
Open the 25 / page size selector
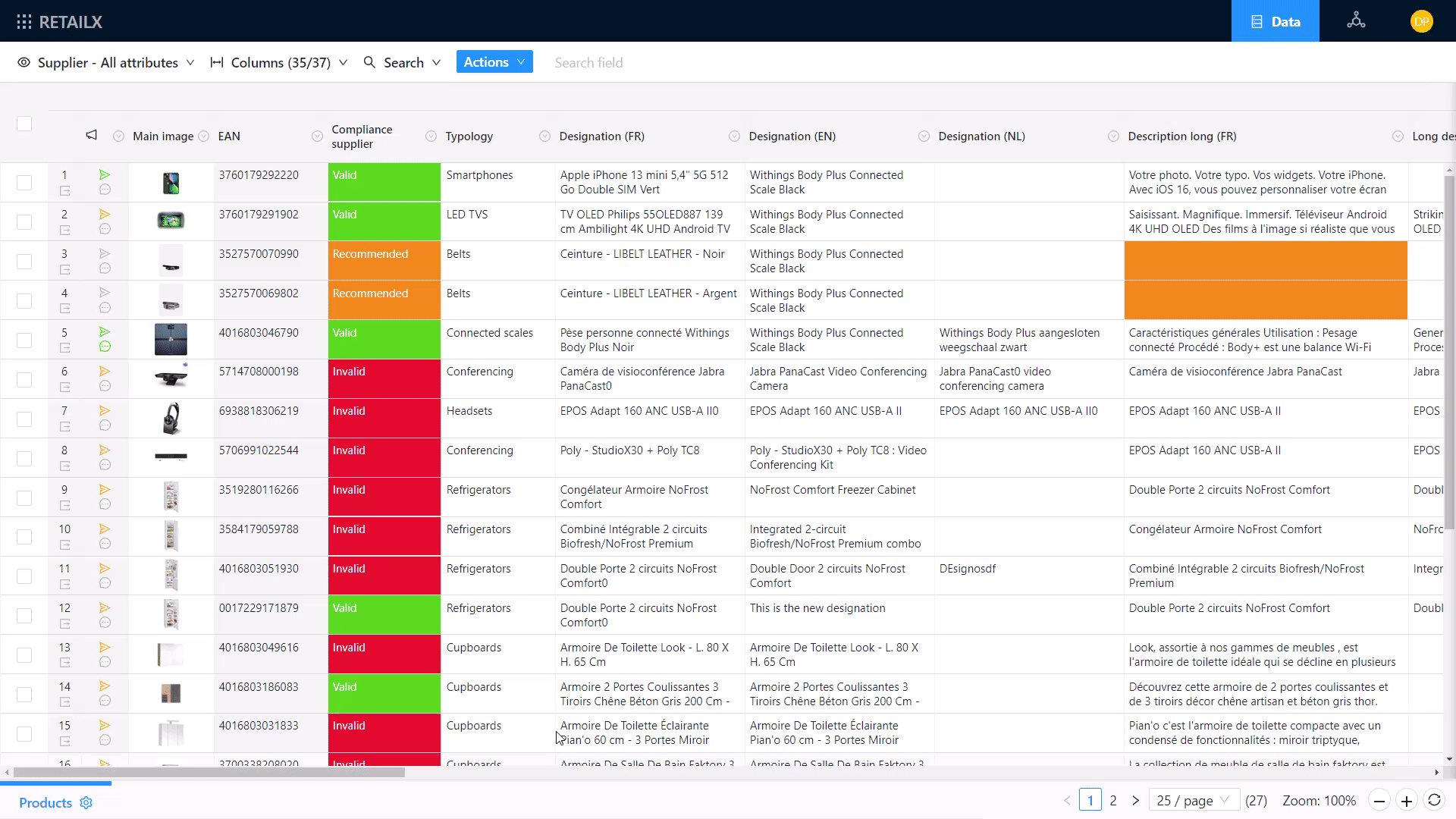click(1193, 801)
